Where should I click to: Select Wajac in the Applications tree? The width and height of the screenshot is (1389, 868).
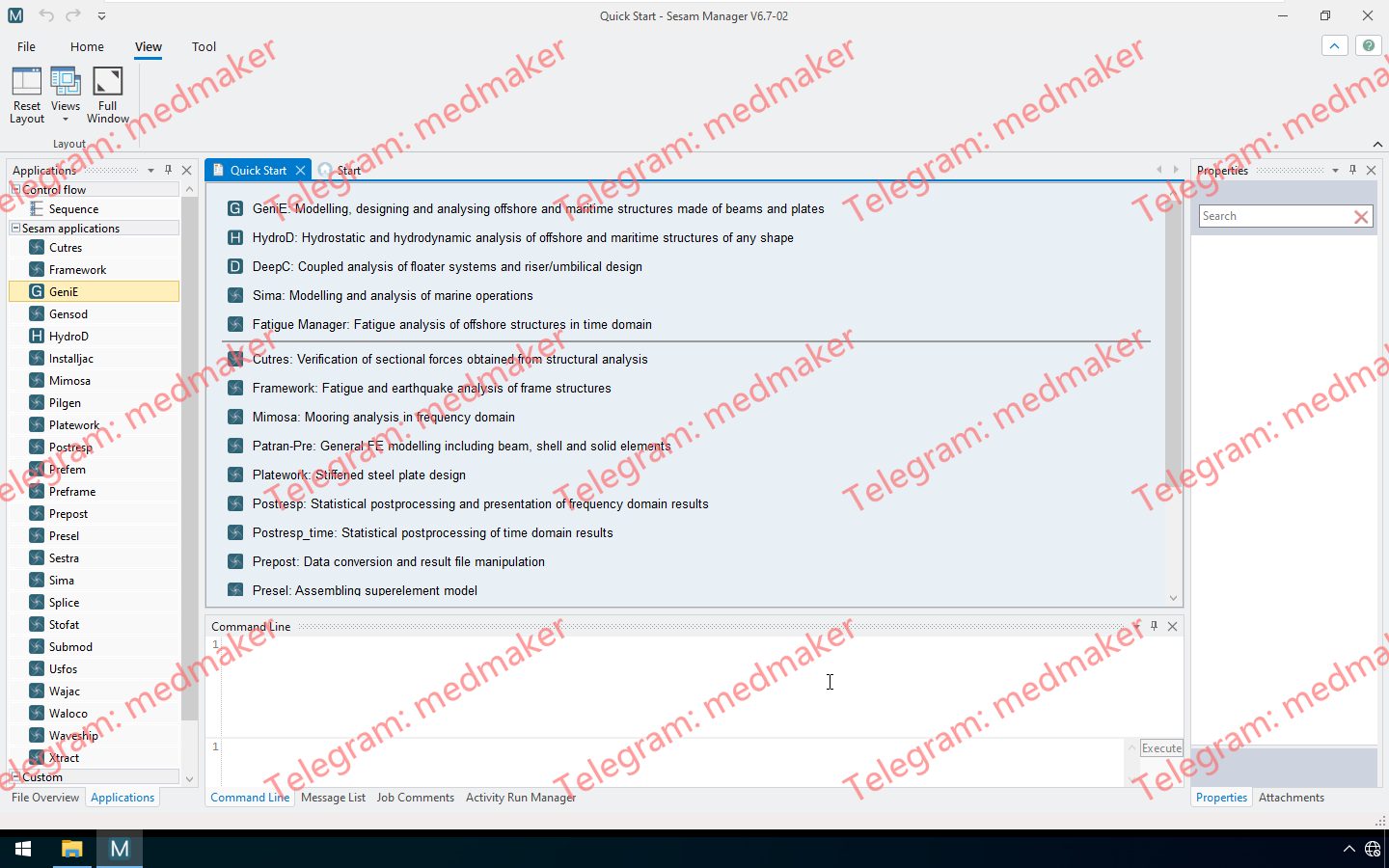(95, 691)
